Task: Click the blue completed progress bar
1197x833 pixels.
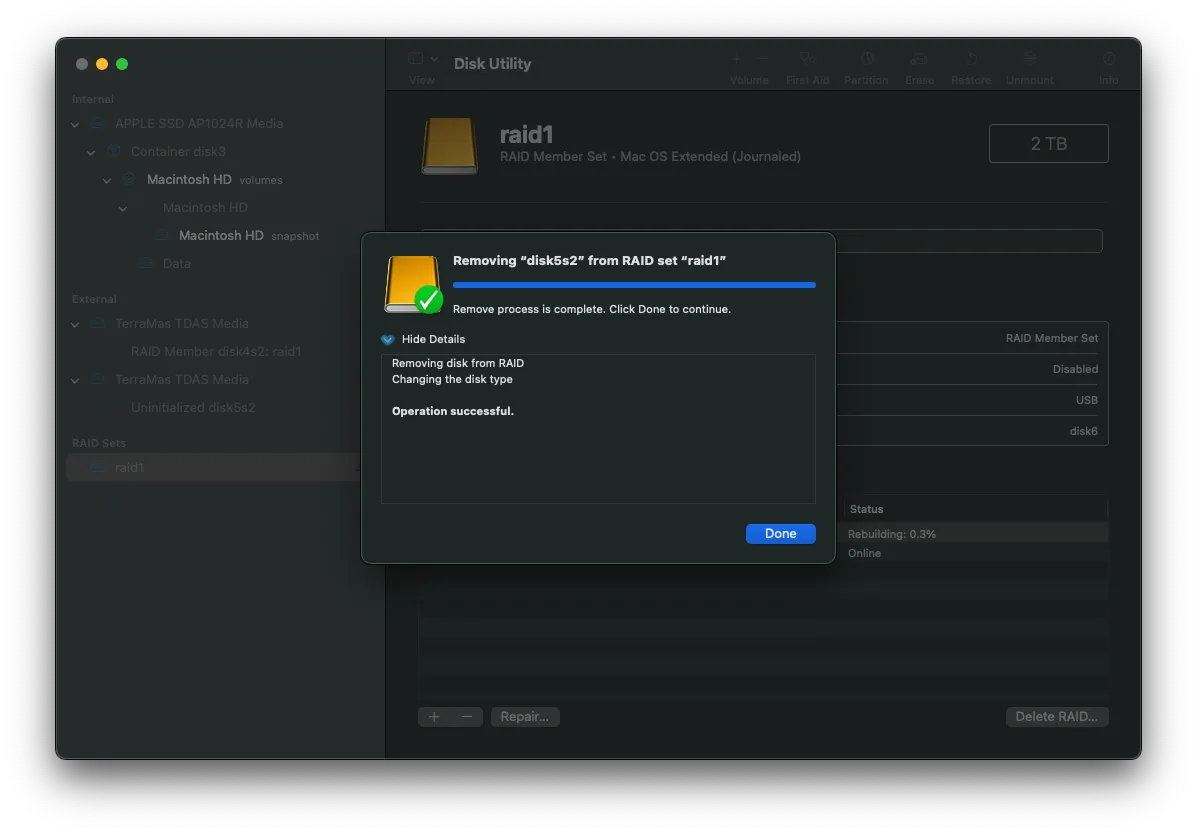Action: point(634,285)
